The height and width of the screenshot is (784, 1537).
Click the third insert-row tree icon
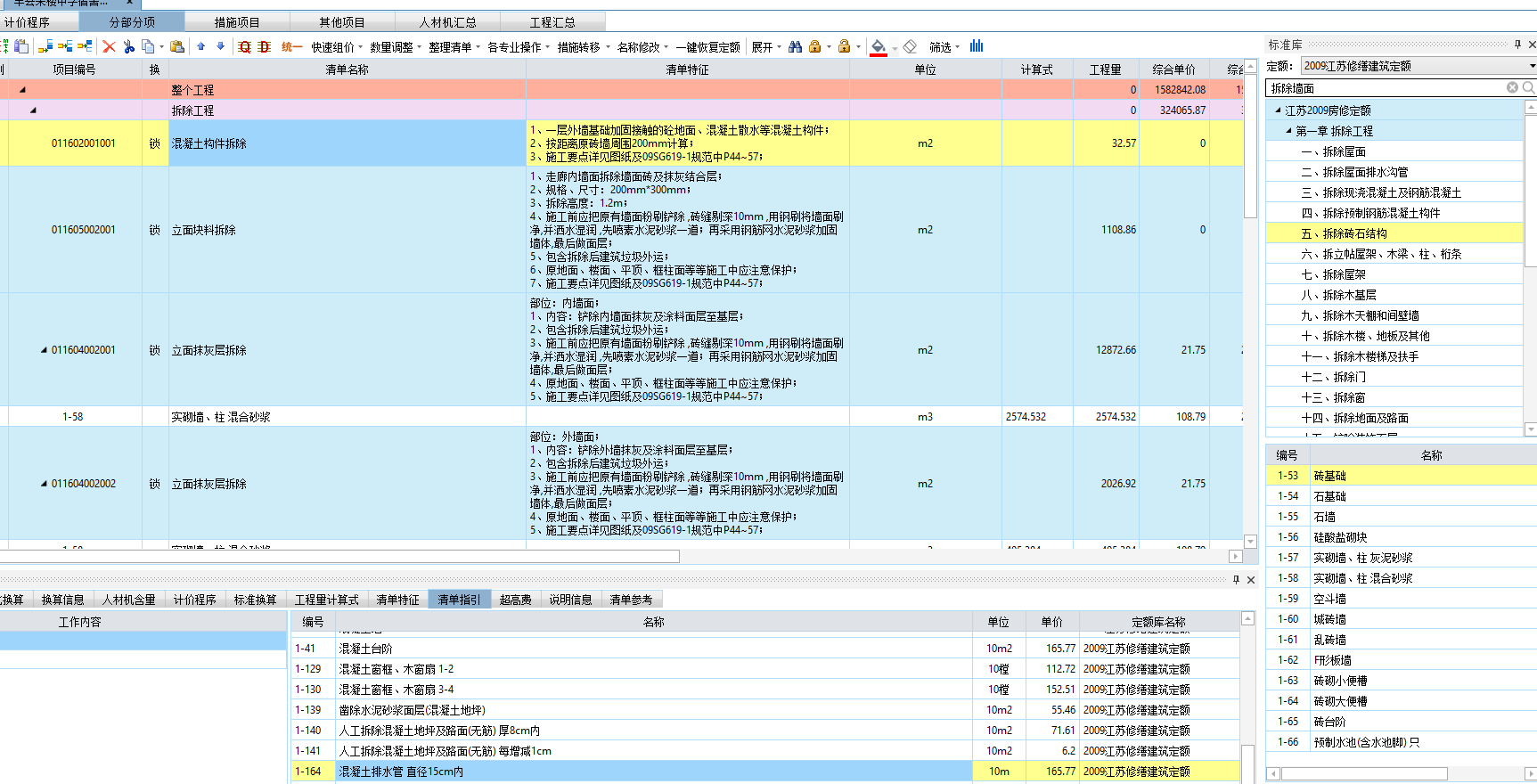pyautogui.click(x=85, y=46)
